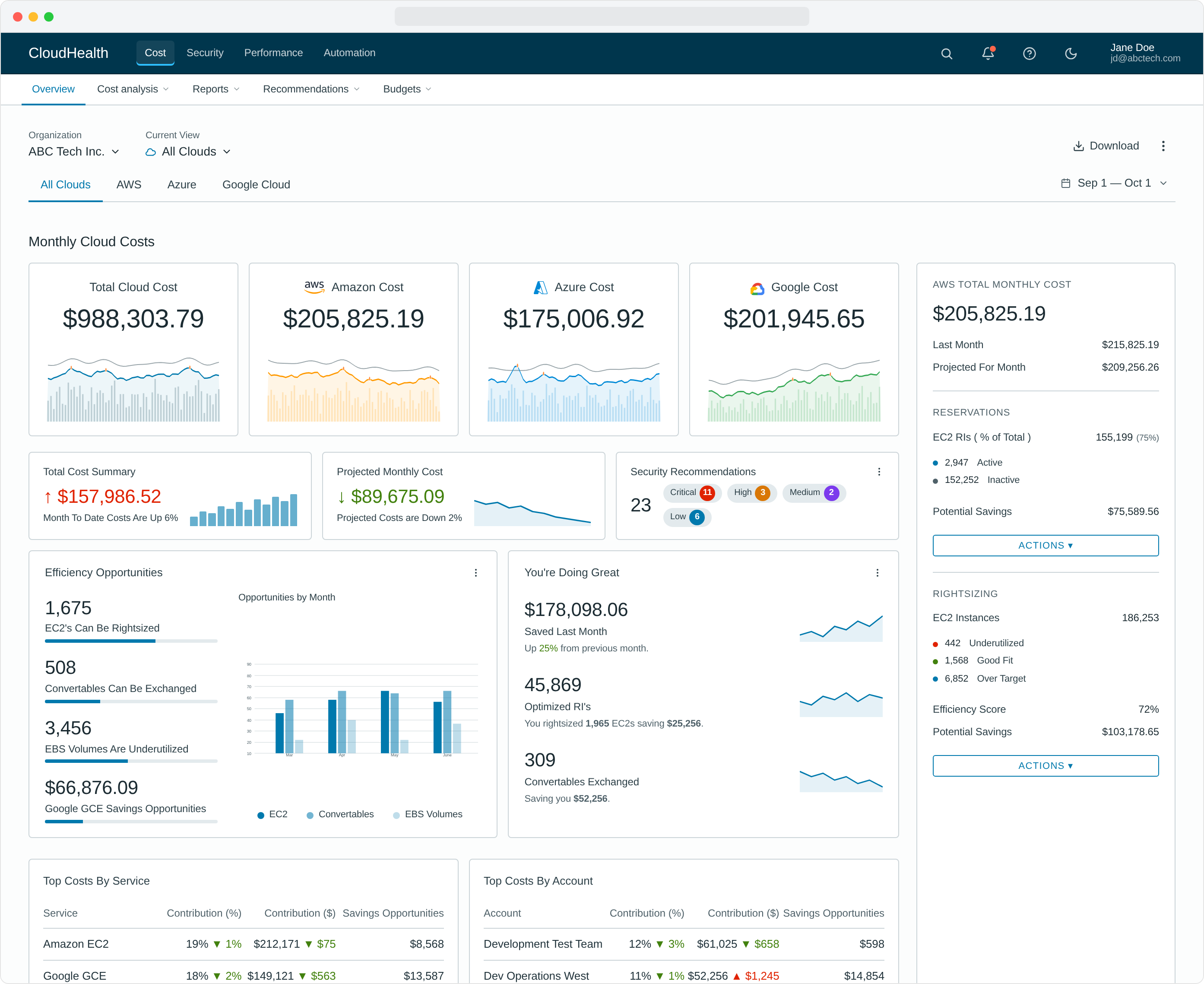Viewport: 1204px width, 984px height.
Task: Click the 442 Underutilized rightsizing entry
Action: point(978,643)
